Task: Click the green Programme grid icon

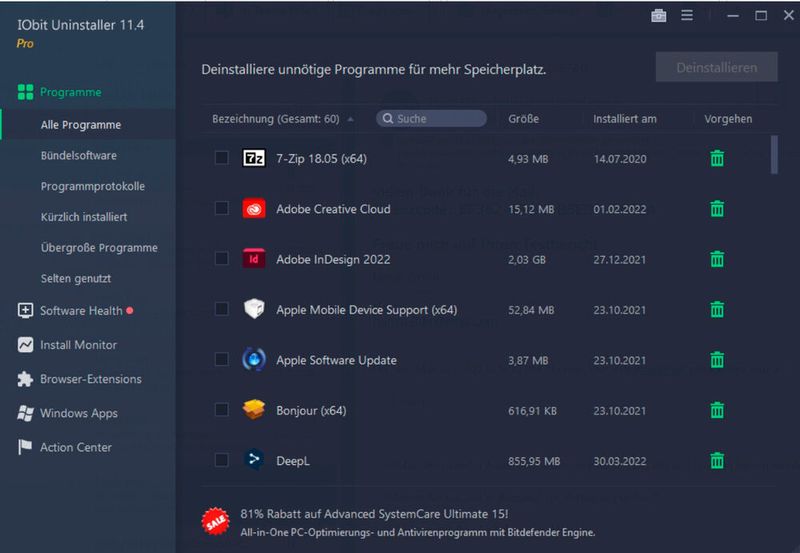Action: 26,92
